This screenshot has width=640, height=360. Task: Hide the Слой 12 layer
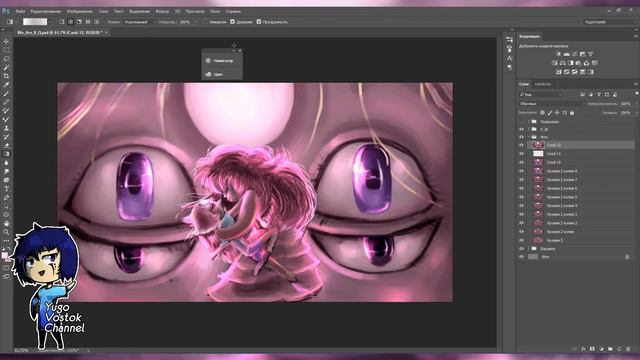[x=521, y=145]
